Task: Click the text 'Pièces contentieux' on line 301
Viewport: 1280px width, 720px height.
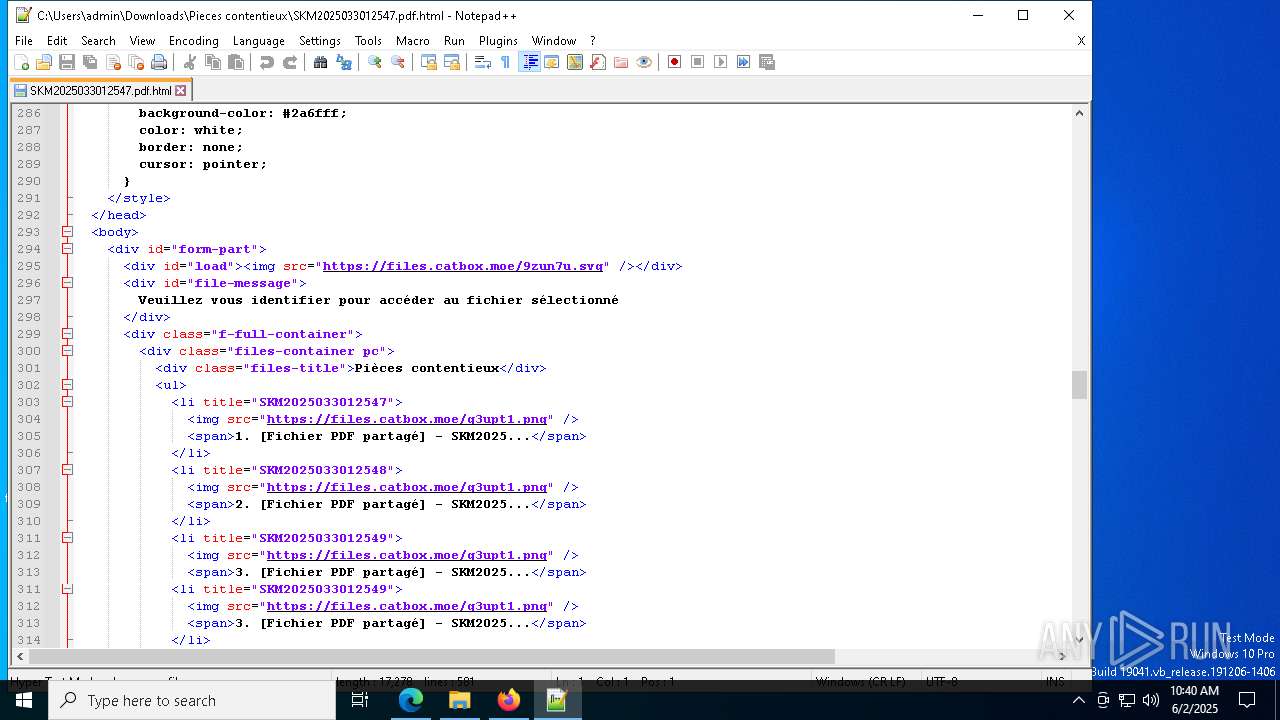Action: (427, 368)
